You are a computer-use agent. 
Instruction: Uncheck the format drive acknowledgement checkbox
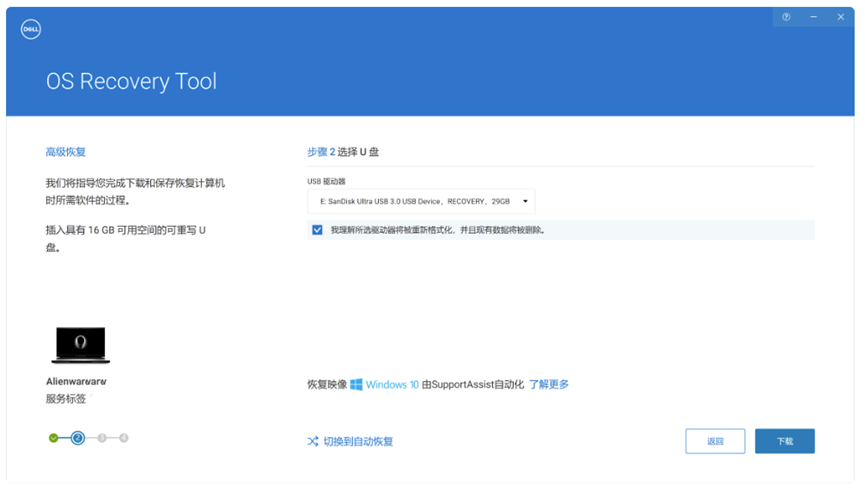coord(317,230)
